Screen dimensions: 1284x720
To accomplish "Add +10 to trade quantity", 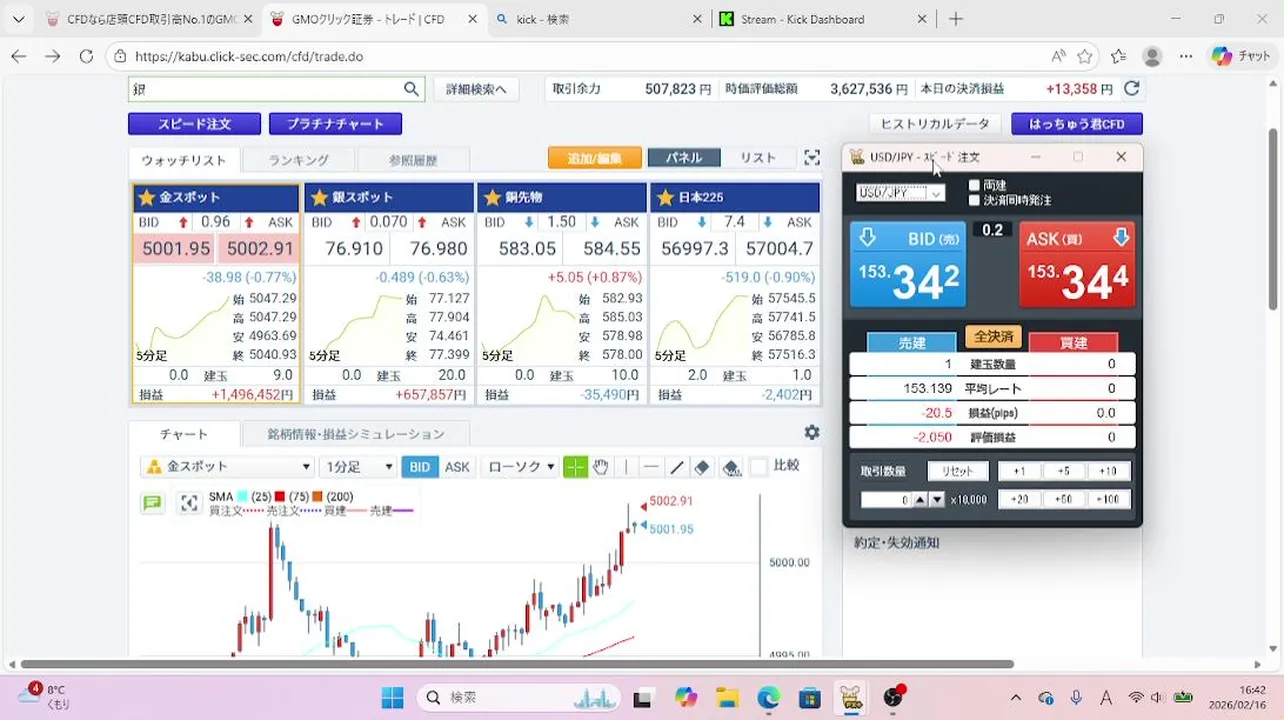I will coord(1107,471).
